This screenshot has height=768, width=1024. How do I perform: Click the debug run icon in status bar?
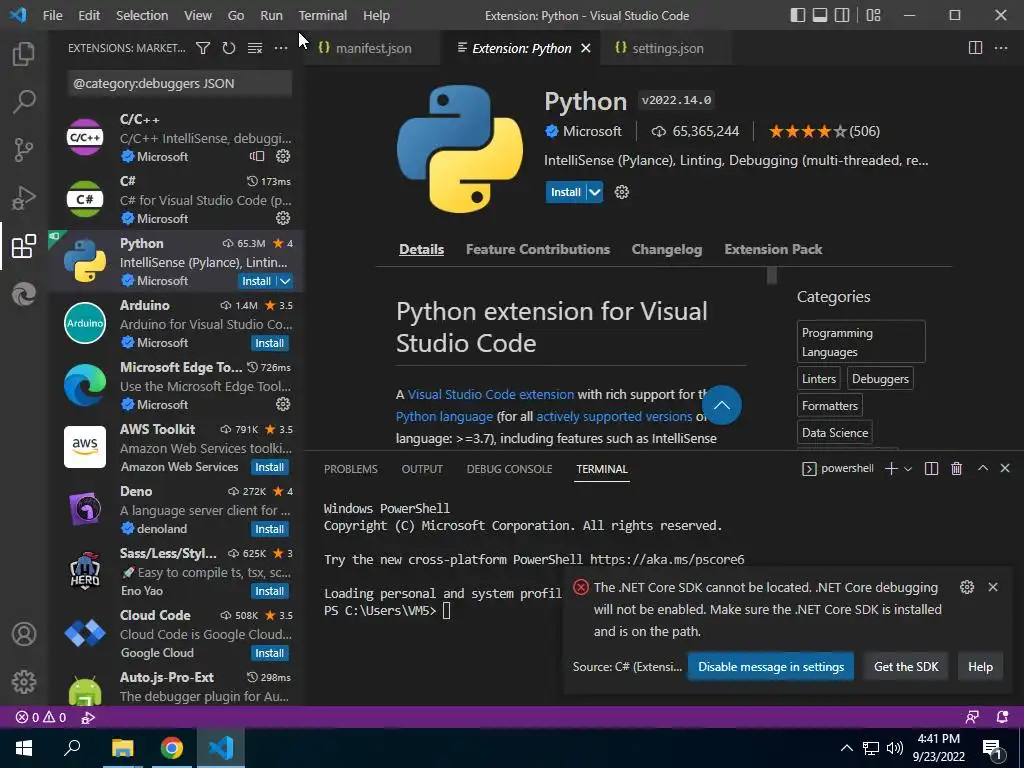pyautogui.click(x=88, y=717)
